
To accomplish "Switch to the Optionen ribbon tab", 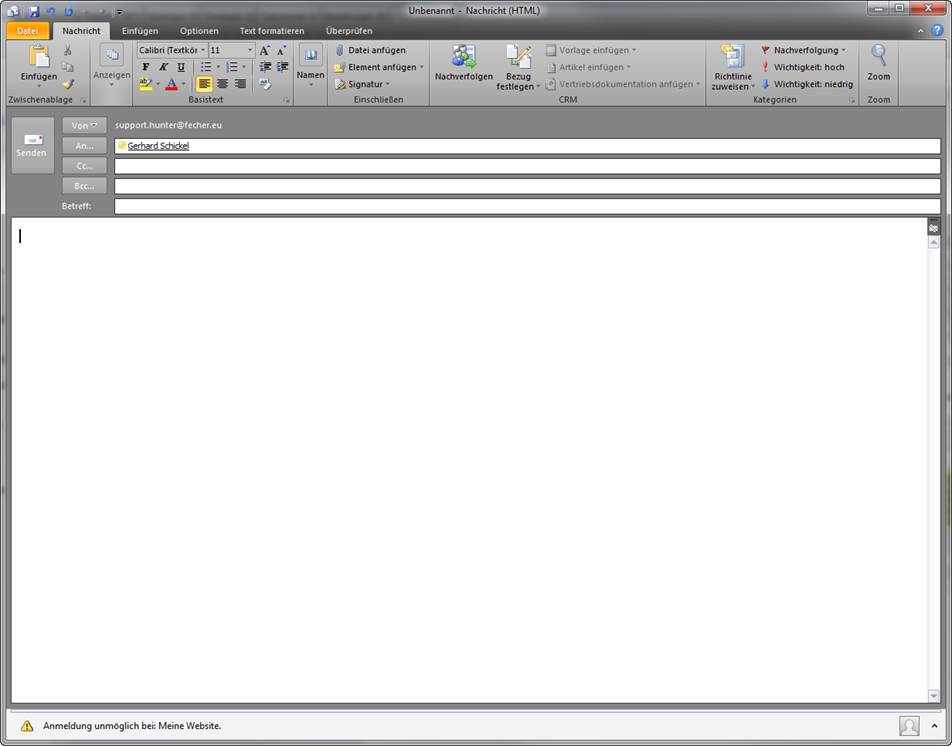I will point(199,31).
